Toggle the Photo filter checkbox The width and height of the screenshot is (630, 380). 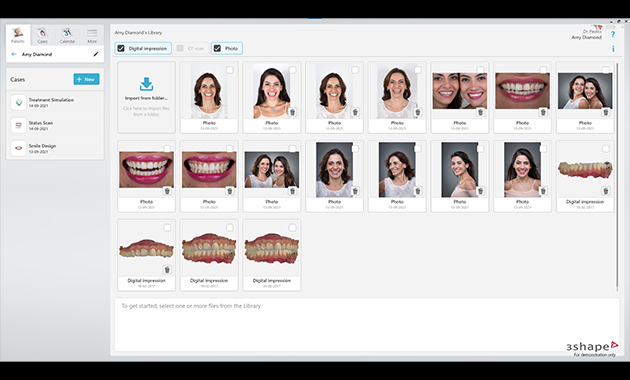(x=217, y=48)
